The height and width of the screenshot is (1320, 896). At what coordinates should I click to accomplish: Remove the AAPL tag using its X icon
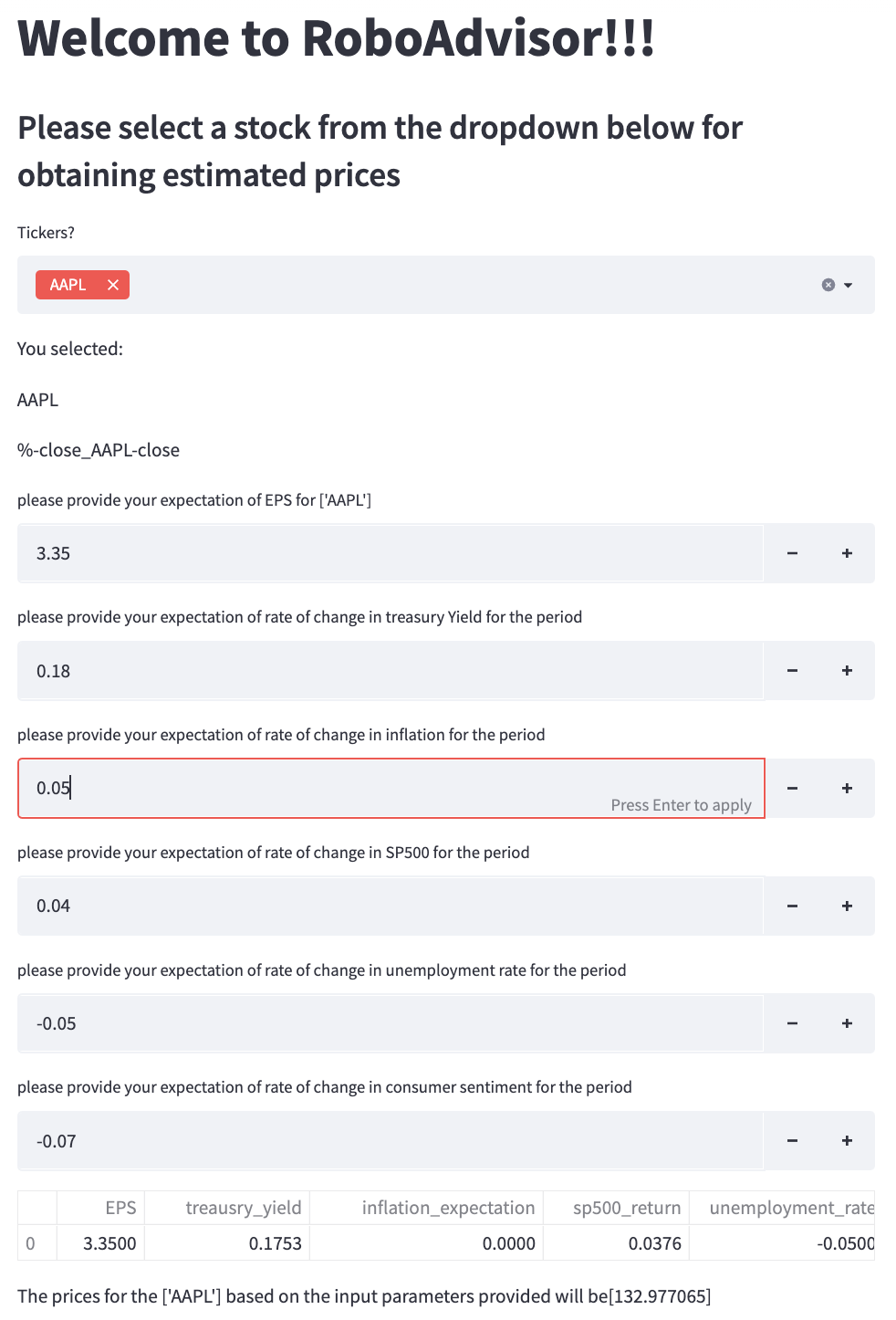(113, 285)
